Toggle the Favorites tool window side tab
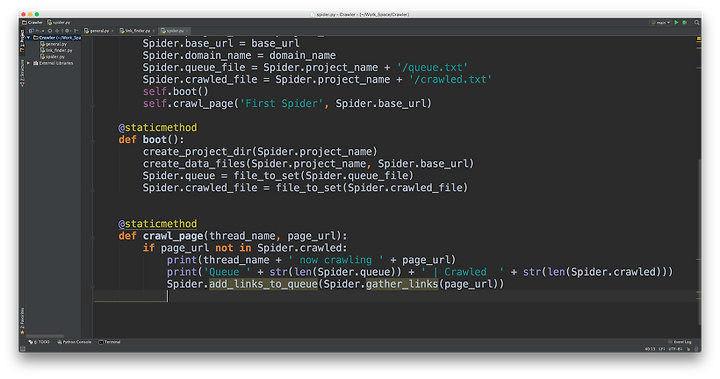The width and height of the screenshot is (720, 379). pos(22,320)
